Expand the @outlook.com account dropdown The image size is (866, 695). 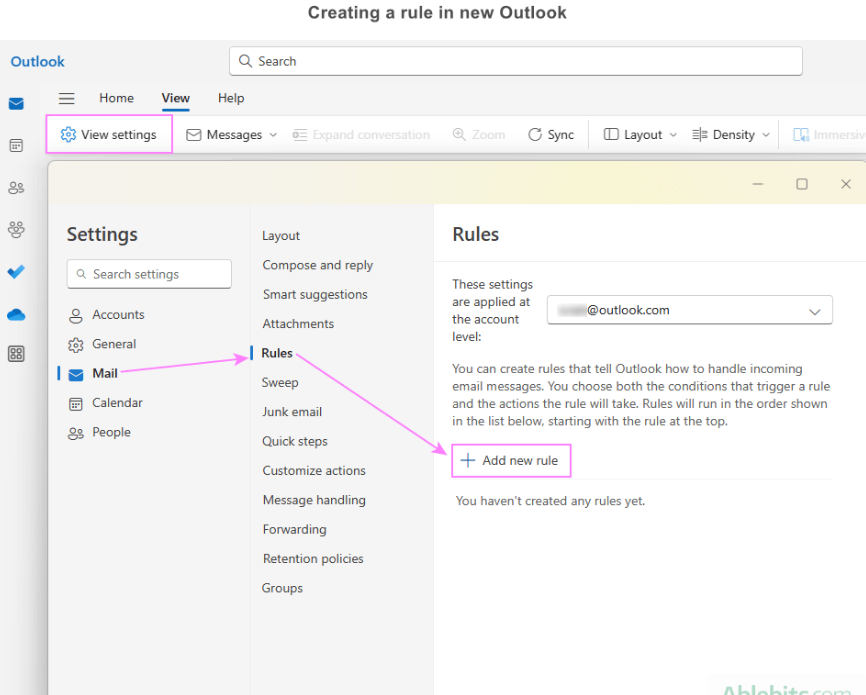(689, 310)
